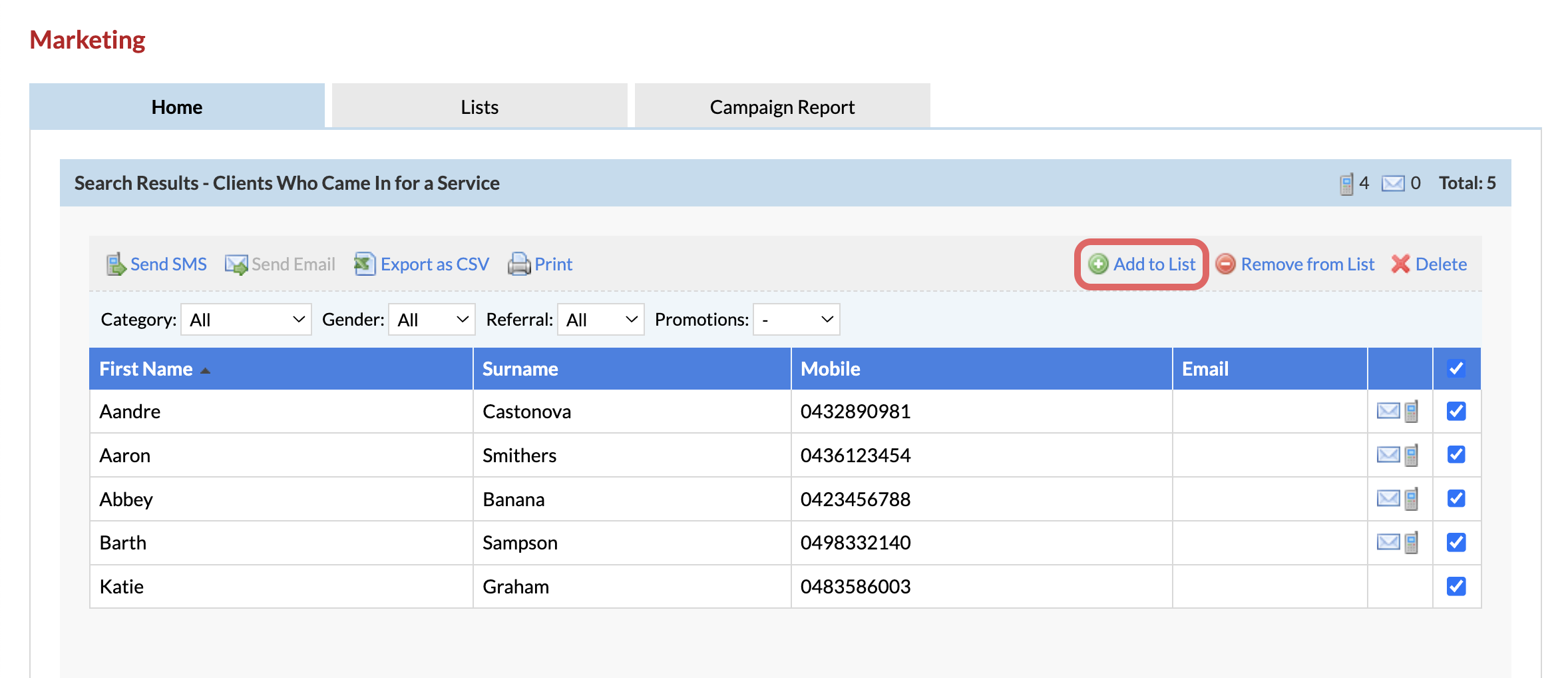Viewport: 1568px width, 678px height.
Task: Click mobile phone icon in Aaron Smithers row
Action: tap(1412, 455)
